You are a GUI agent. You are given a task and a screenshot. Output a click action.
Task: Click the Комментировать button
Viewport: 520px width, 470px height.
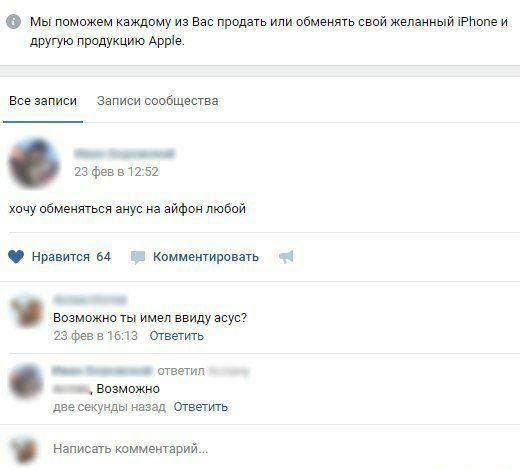(x=206, y=257)
